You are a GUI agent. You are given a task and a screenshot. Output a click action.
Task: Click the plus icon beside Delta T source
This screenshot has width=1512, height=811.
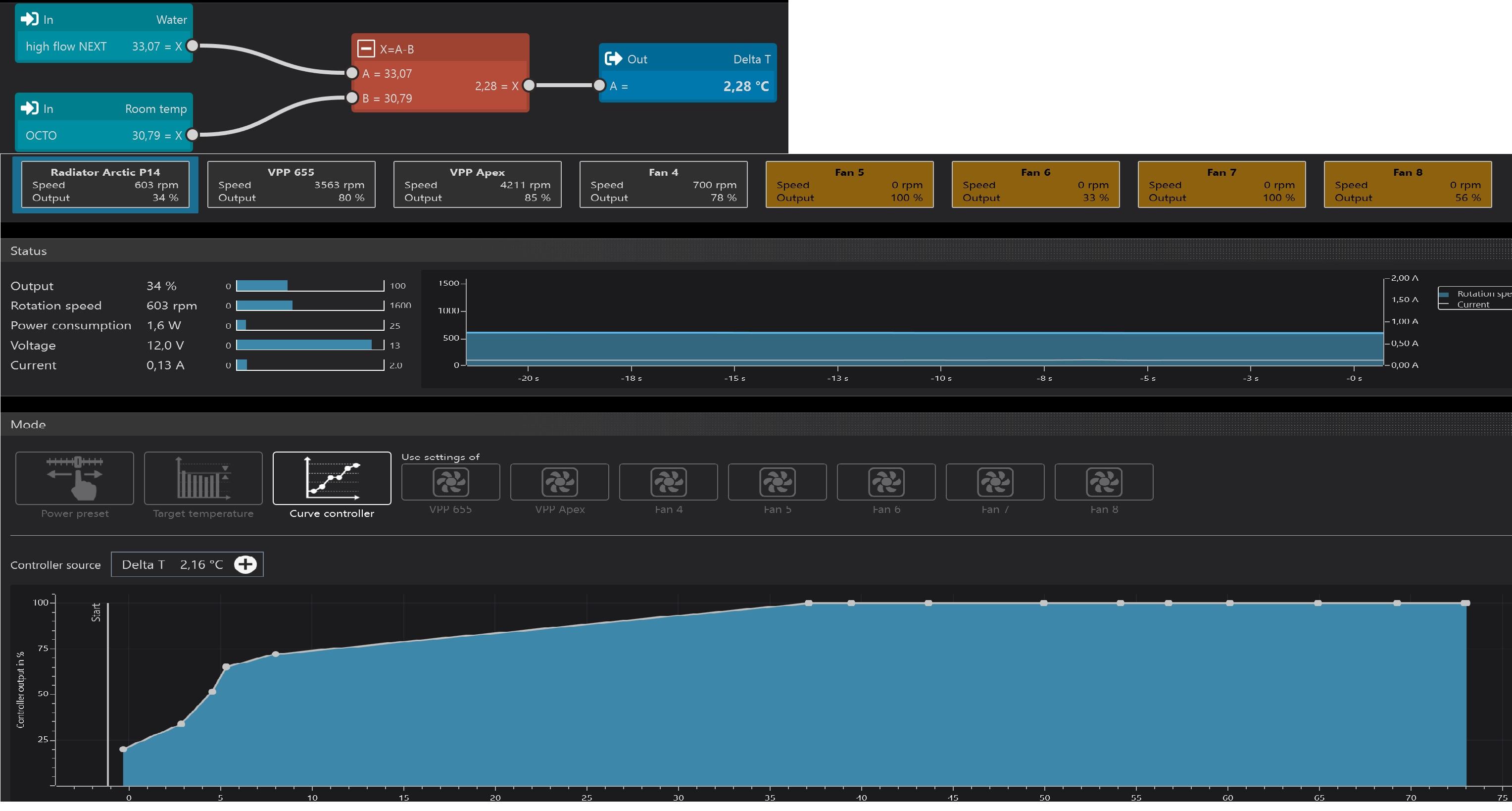(x=245, y=564)
